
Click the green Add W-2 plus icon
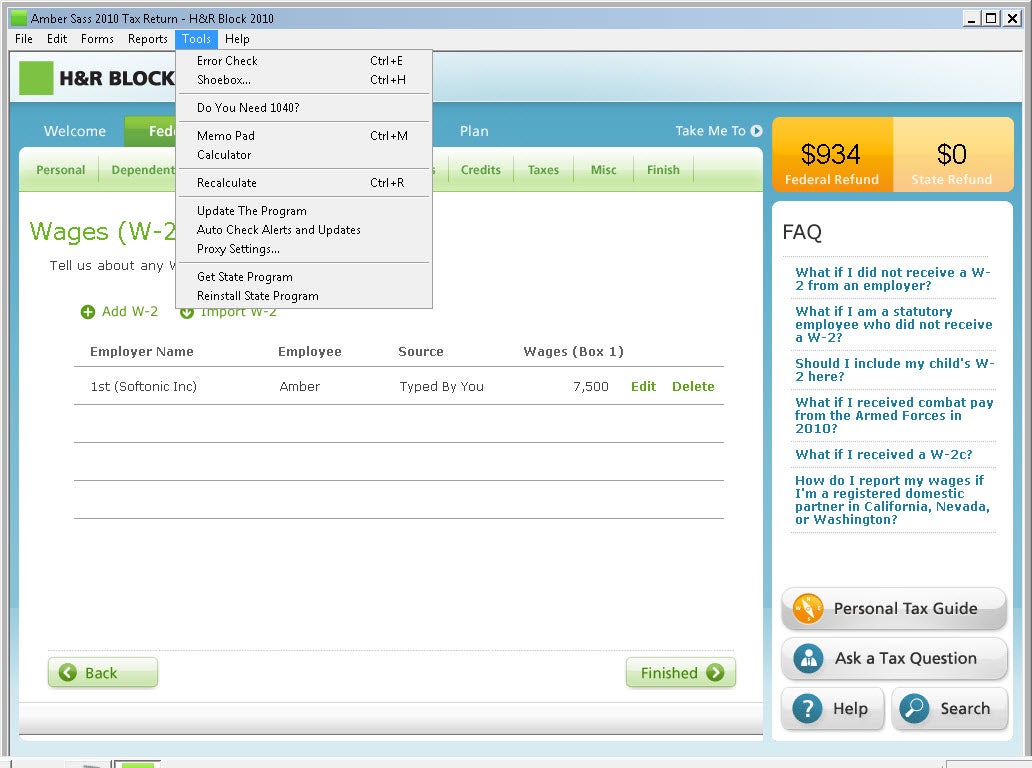(88, 312)
